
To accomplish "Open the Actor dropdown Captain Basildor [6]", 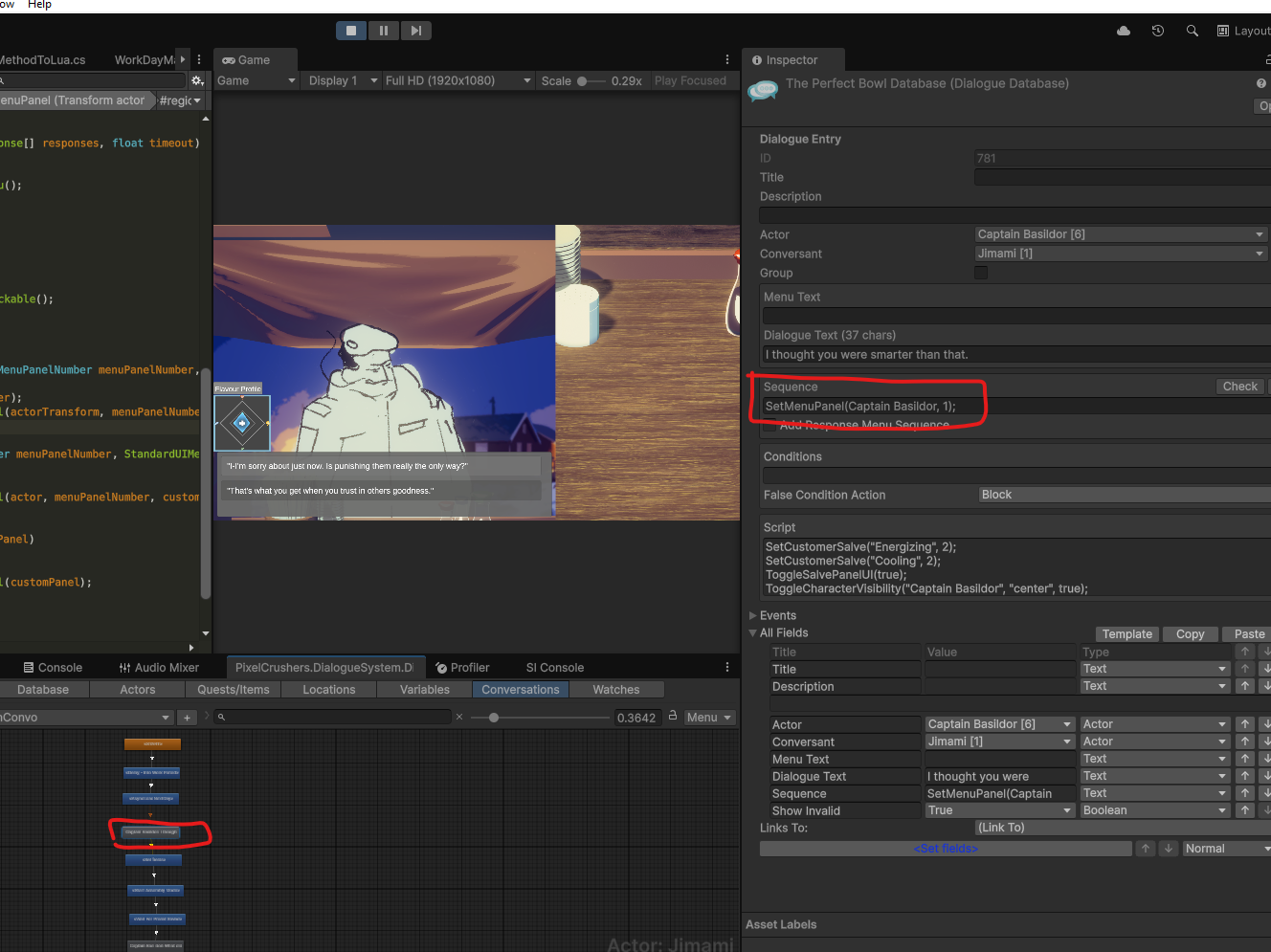I will (1121, 234).
